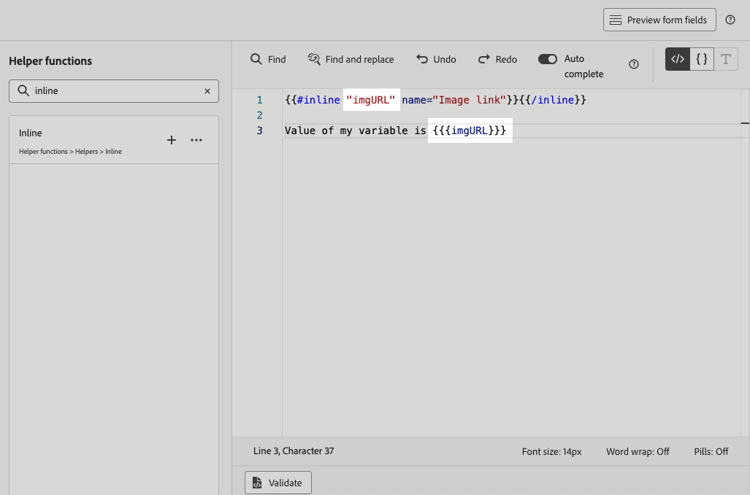Undo the last edit
Viewport: 750px width, 495px height.
436,59
